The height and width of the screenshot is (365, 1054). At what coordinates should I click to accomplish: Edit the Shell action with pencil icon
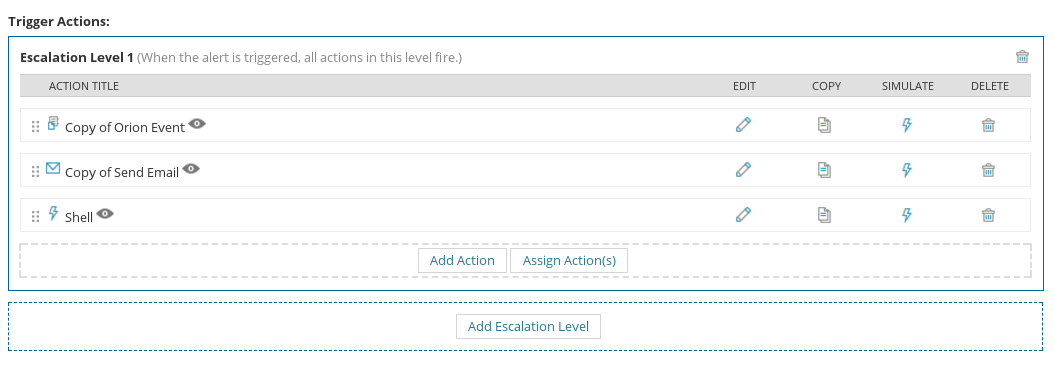pyautogui.click(x=743, y=215)
